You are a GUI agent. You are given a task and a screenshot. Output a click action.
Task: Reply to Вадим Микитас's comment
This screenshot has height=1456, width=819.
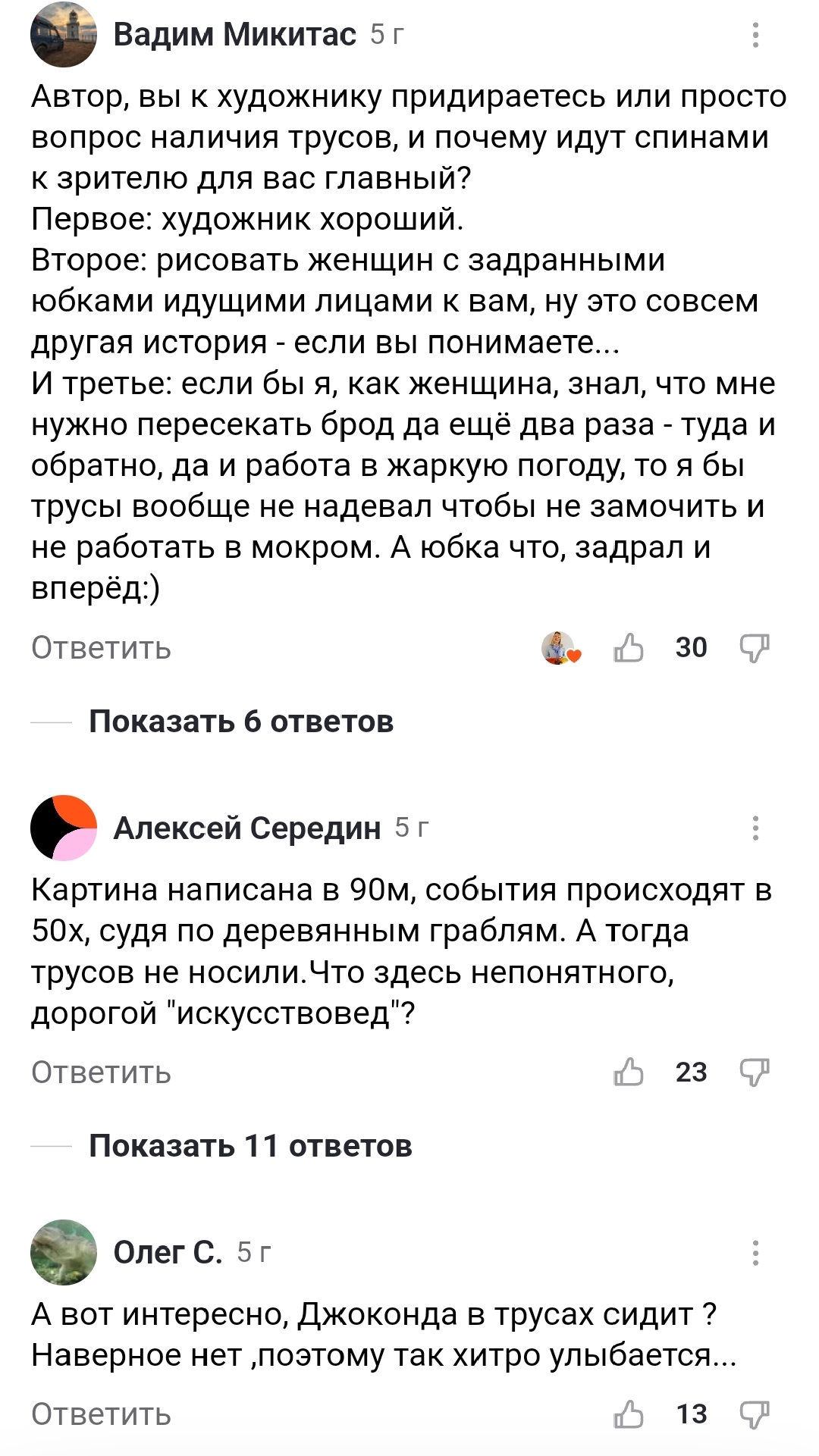(101, 649)
